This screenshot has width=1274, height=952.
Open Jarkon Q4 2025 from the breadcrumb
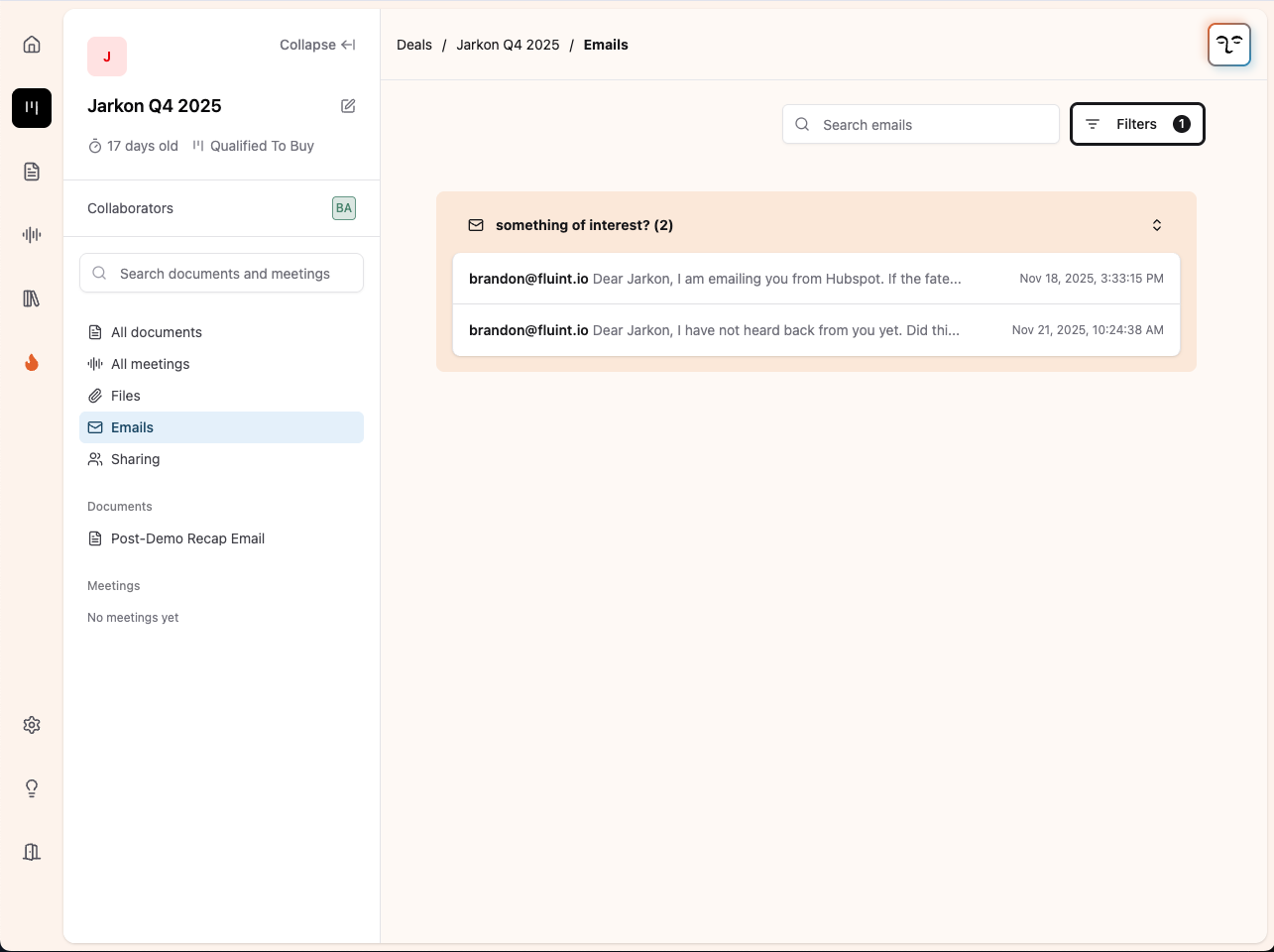pyautogui.click(x=508, y=45)
